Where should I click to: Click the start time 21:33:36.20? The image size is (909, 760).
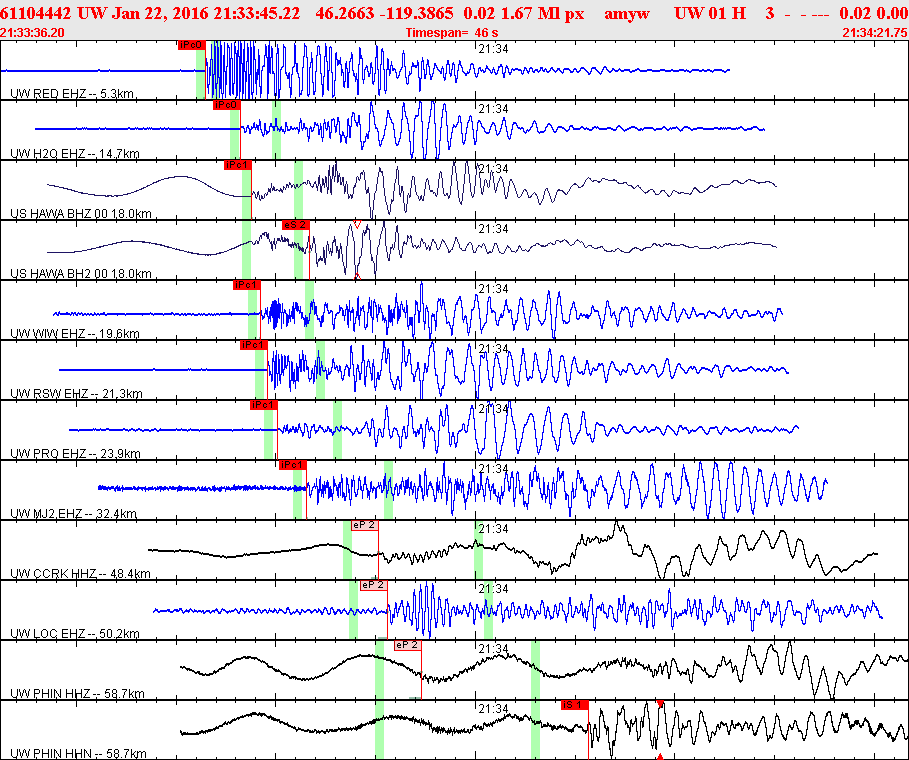(32, 32)
